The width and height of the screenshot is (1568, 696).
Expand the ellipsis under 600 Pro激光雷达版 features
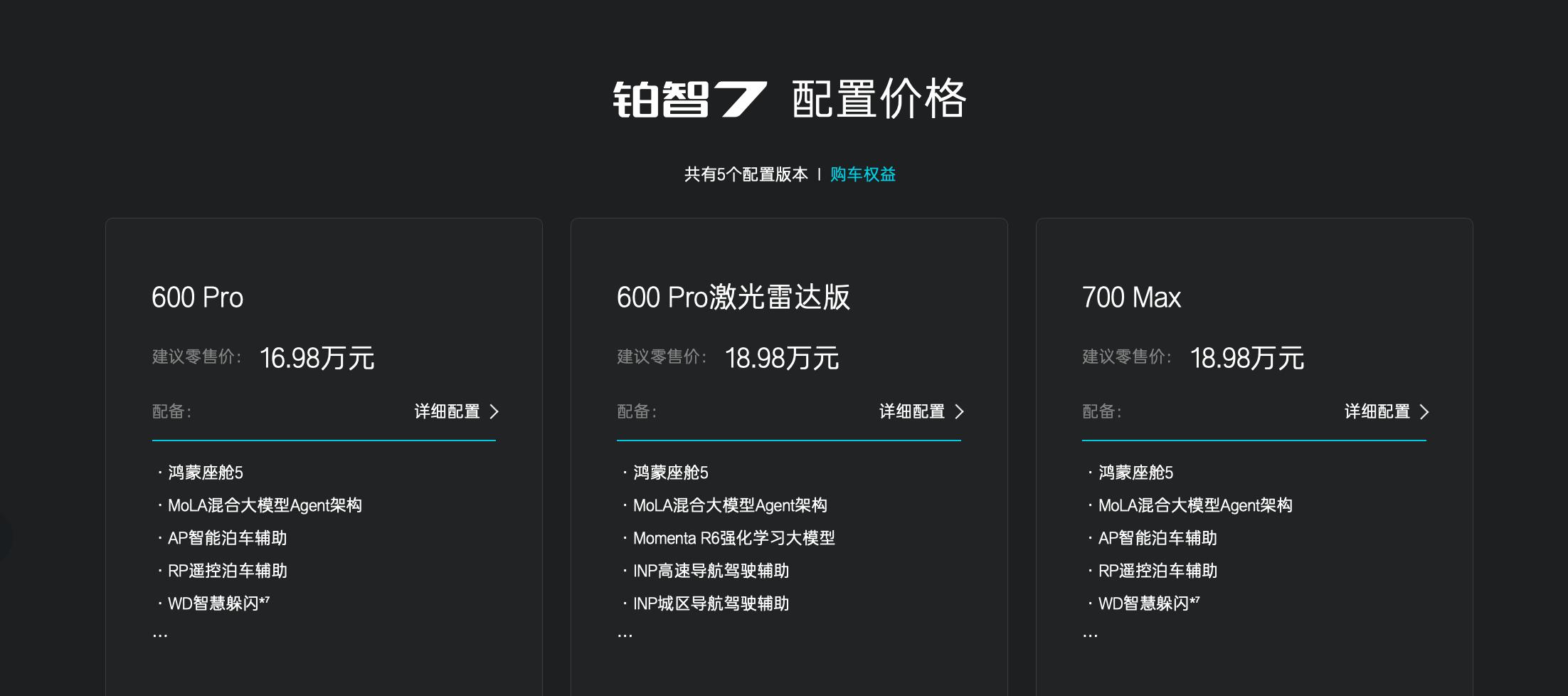625,635
